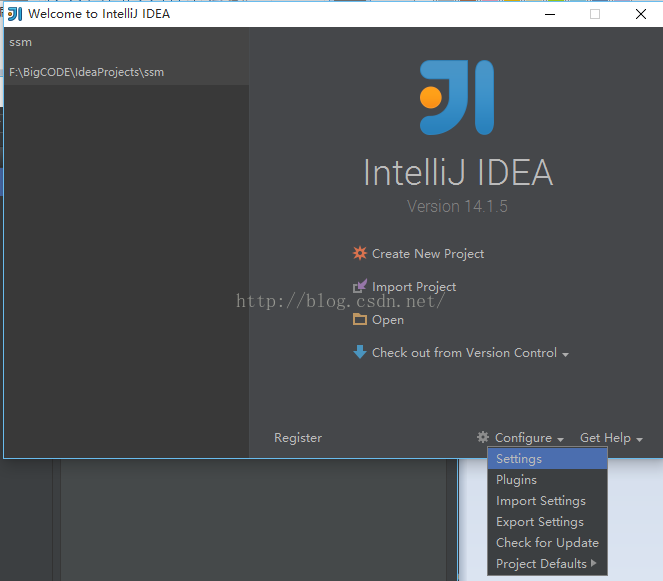
Task: Click the Register link
Action: [x=298, y=438]
